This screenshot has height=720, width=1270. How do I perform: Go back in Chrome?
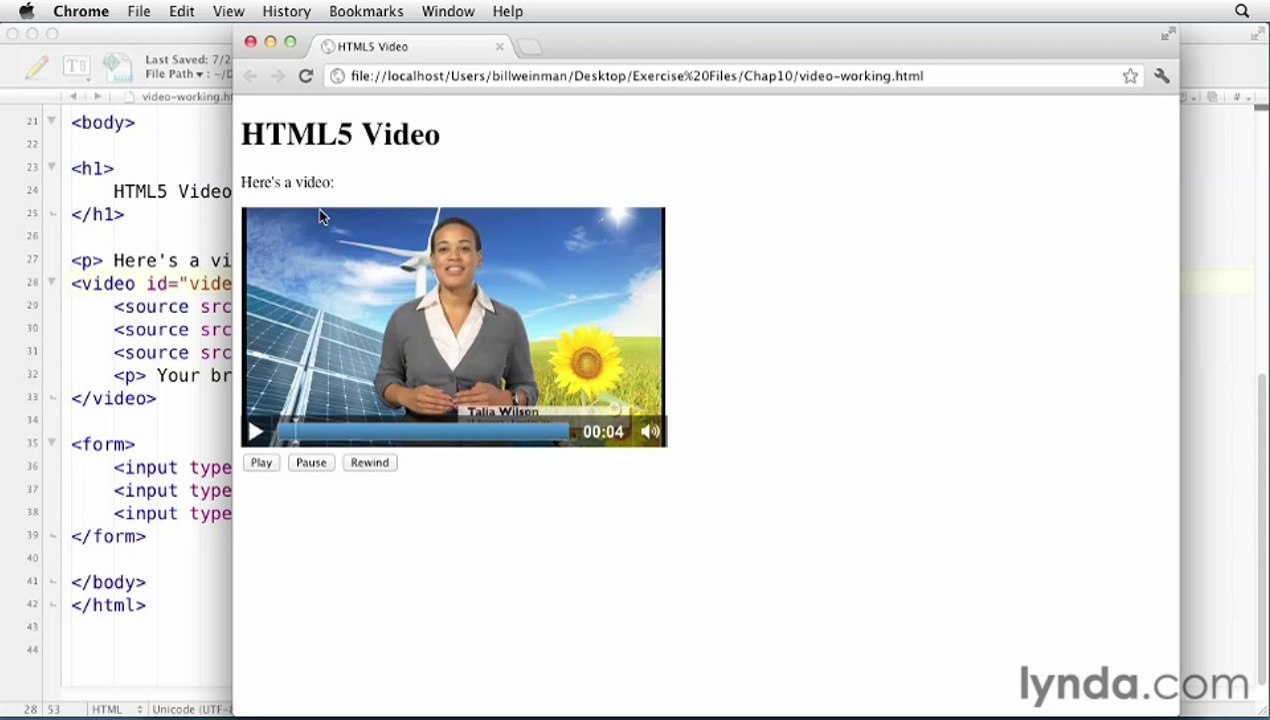[250, 76]
